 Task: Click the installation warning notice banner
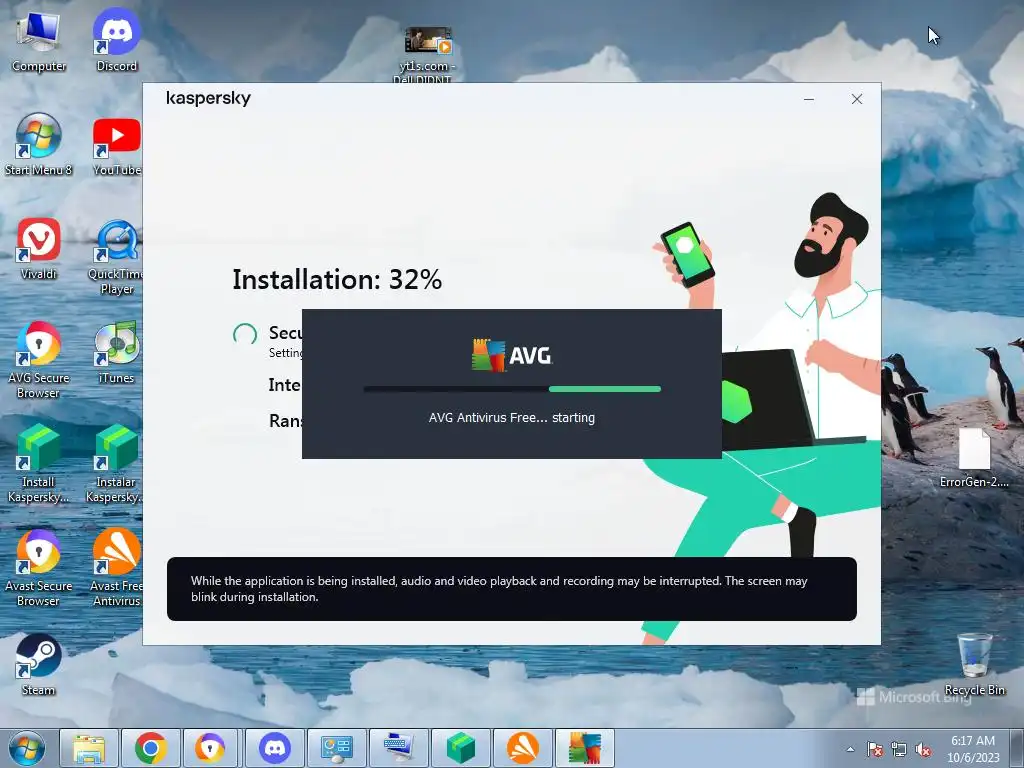click(x=512, y=589)
